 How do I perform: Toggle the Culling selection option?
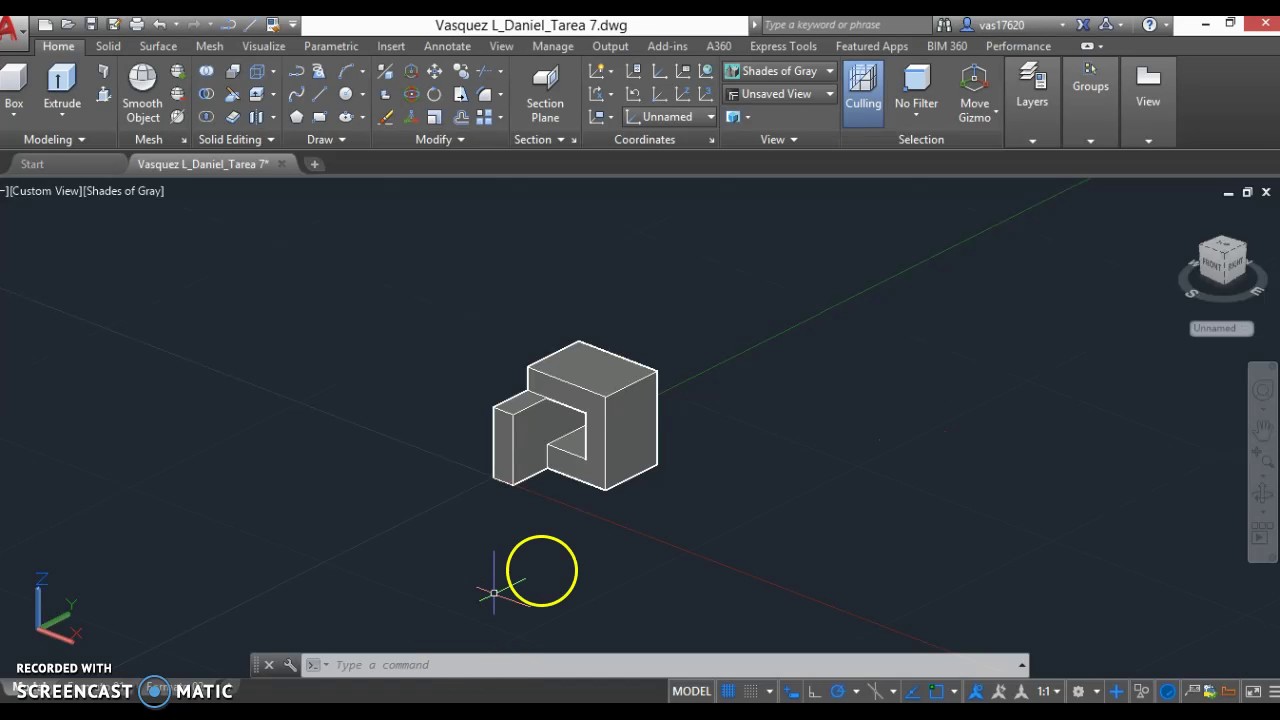pyautogui.click(x=863, y=93)
